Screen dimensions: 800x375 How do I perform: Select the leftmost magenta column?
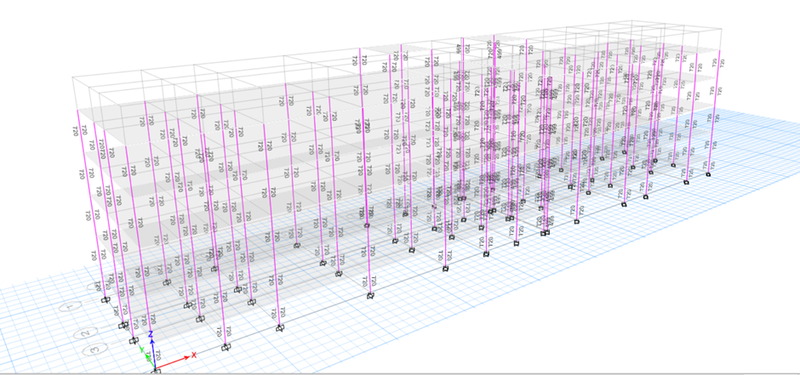click(x=92, y=204)
